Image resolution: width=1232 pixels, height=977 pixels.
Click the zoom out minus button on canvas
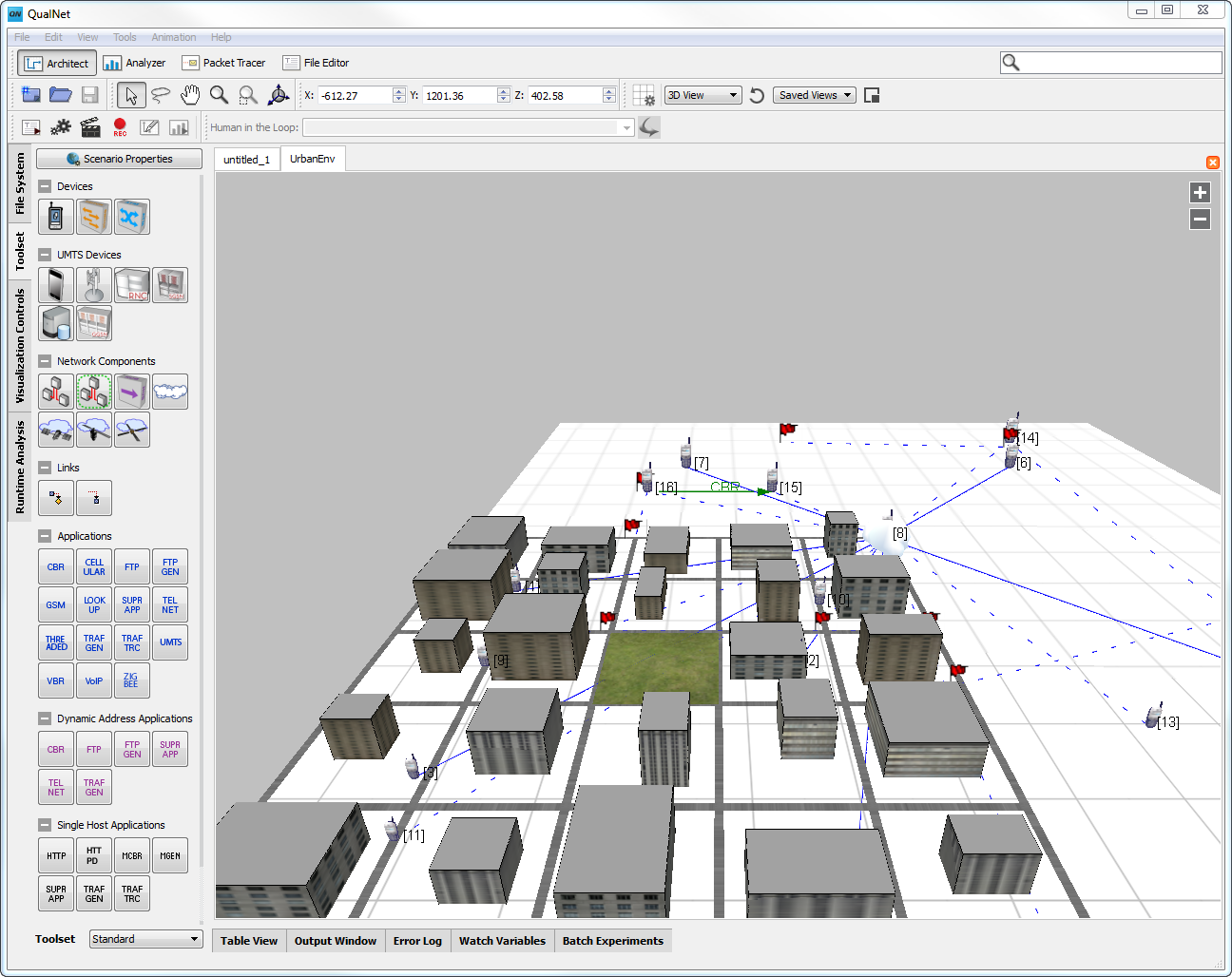pos(1200,220)
